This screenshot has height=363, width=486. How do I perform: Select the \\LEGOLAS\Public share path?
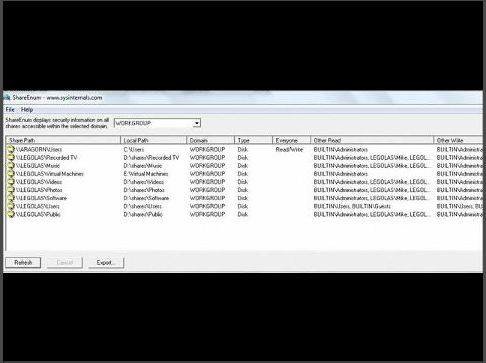click(x=38, y=214)
